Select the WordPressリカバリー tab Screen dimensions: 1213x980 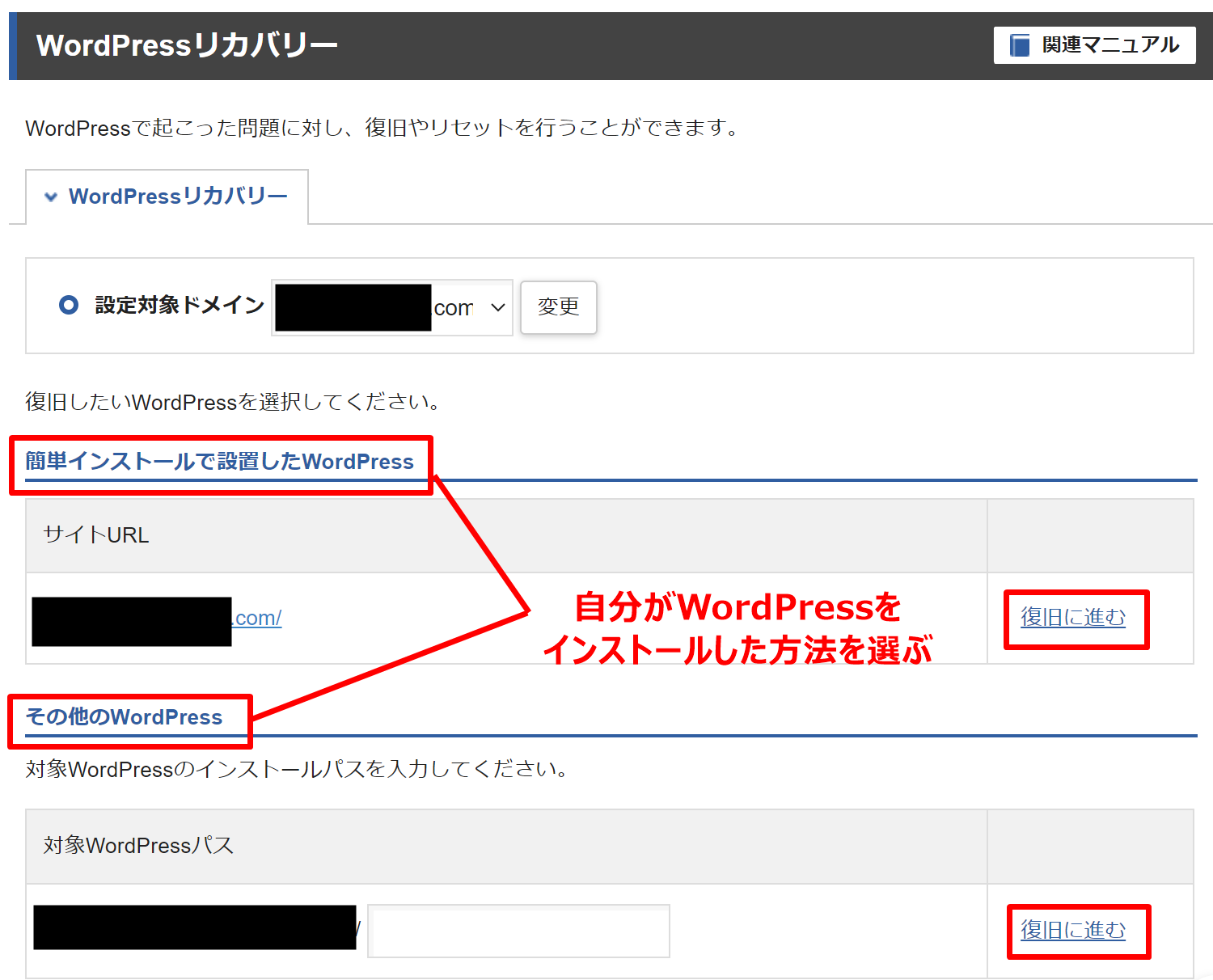click(x=167, y=196)
